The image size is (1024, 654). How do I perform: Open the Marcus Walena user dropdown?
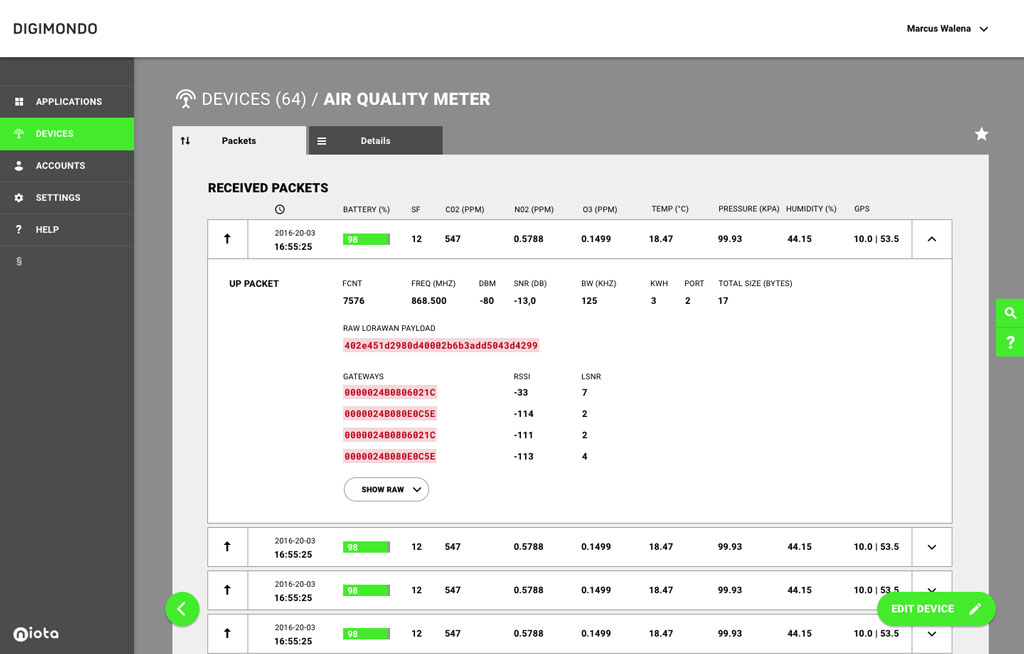[x=947, y=29]
